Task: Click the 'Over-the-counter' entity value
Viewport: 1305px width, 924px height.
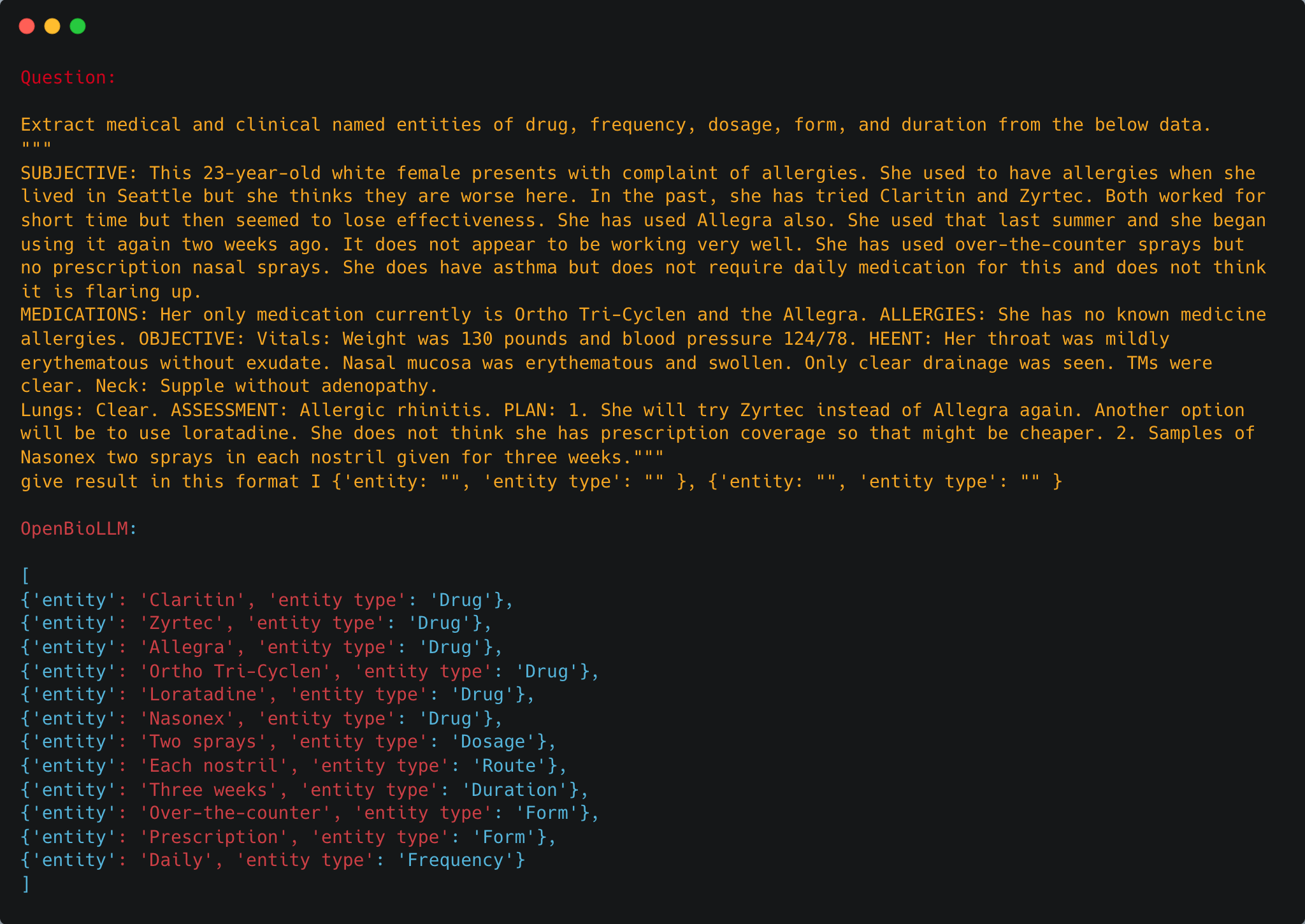Action: (234, 813)
